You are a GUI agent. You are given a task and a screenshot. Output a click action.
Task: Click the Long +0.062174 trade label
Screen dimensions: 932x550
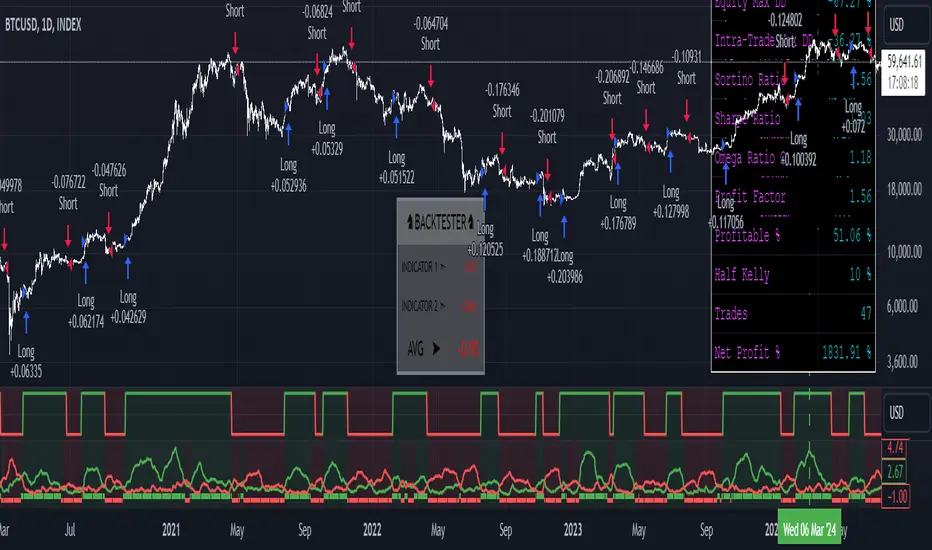[86, 312]
